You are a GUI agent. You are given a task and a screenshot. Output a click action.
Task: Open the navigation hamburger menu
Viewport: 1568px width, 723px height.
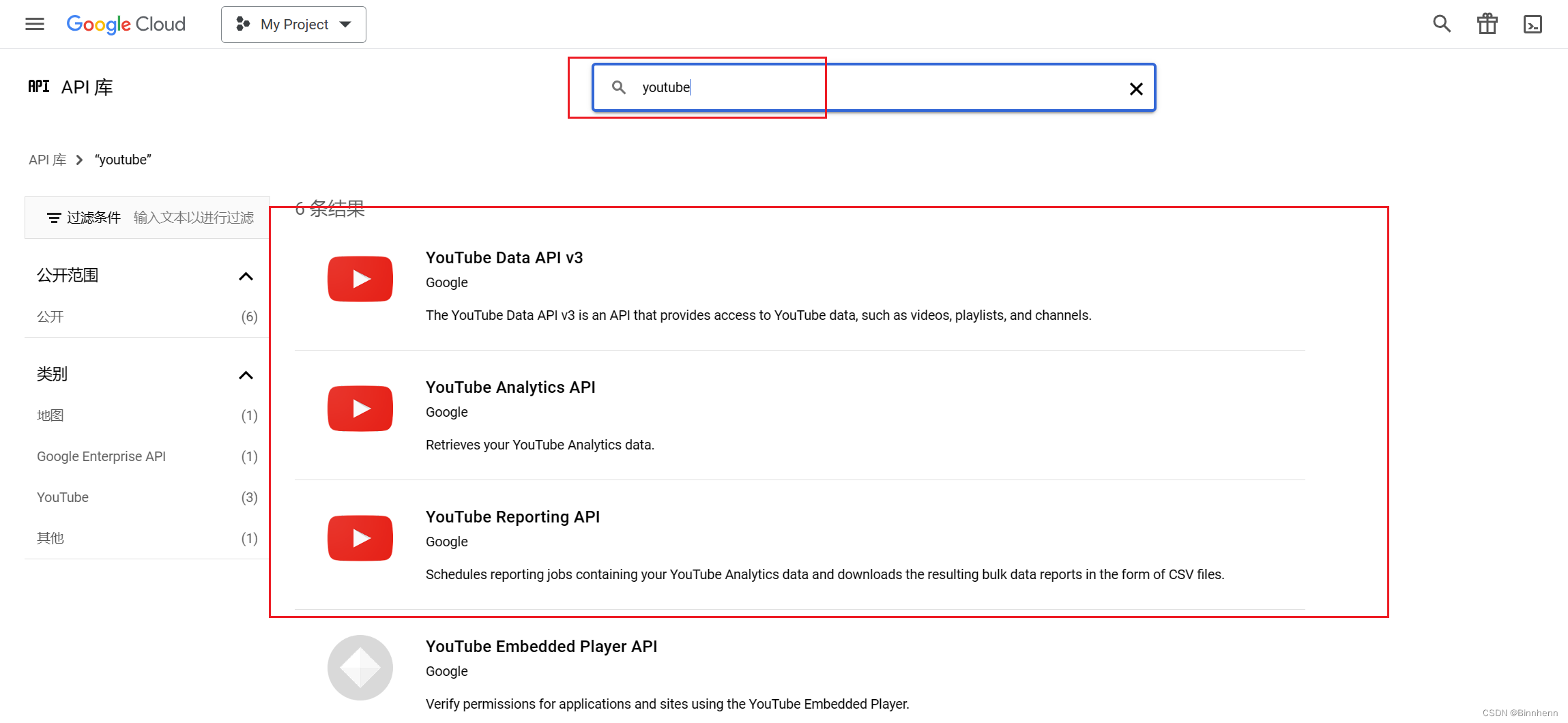[34, 24]
